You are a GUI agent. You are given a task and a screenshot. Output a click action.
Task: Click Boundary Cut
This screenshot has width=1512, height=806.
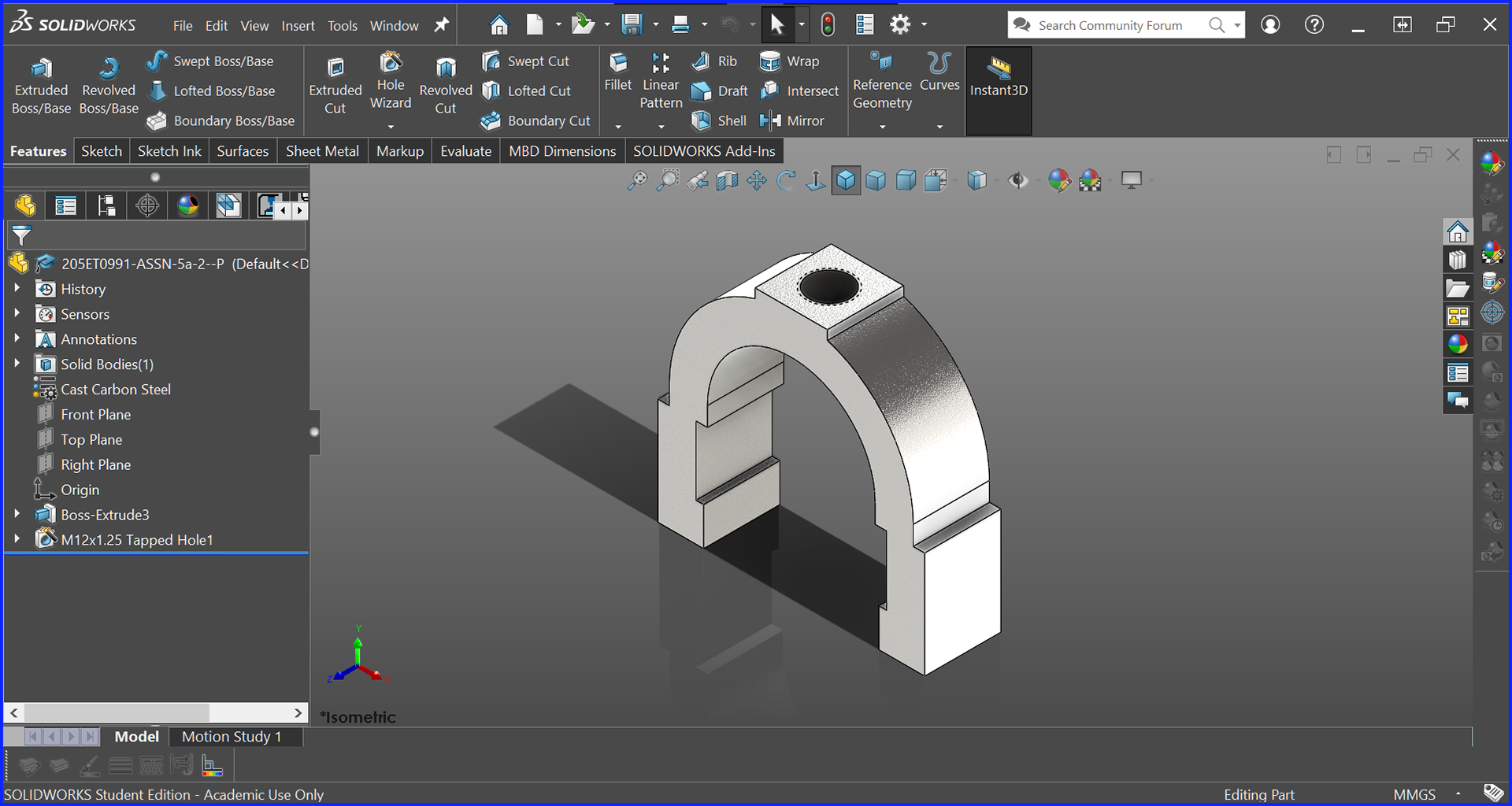[535, 121]
